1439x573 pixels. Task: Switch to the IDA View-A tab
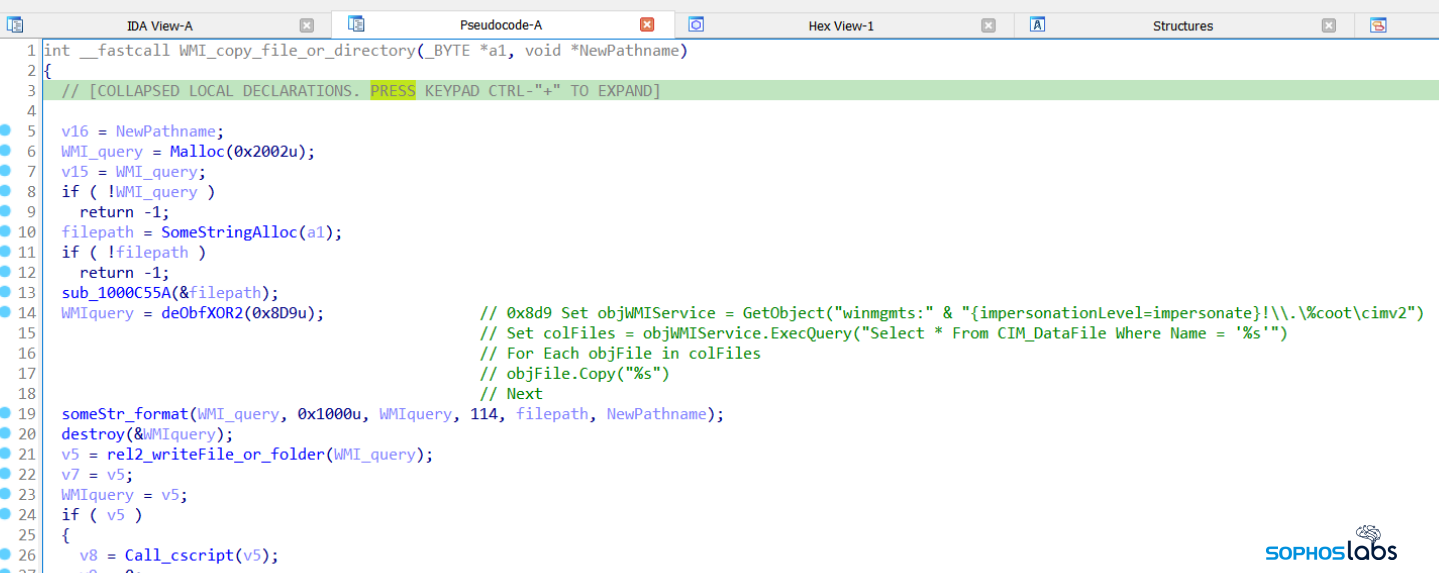[159, 26]
